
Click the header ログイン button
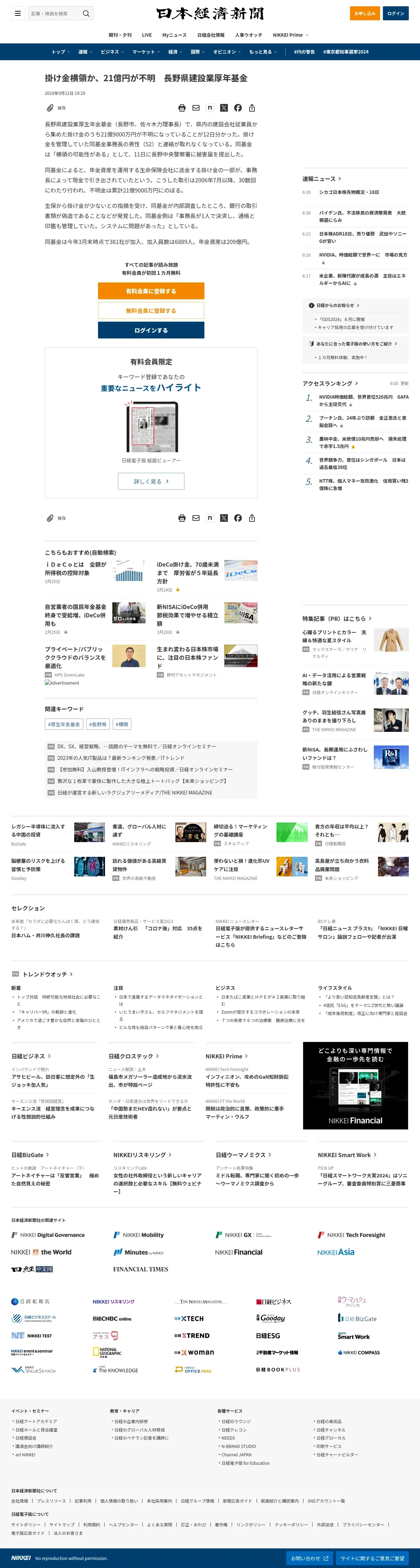(395, 13)
